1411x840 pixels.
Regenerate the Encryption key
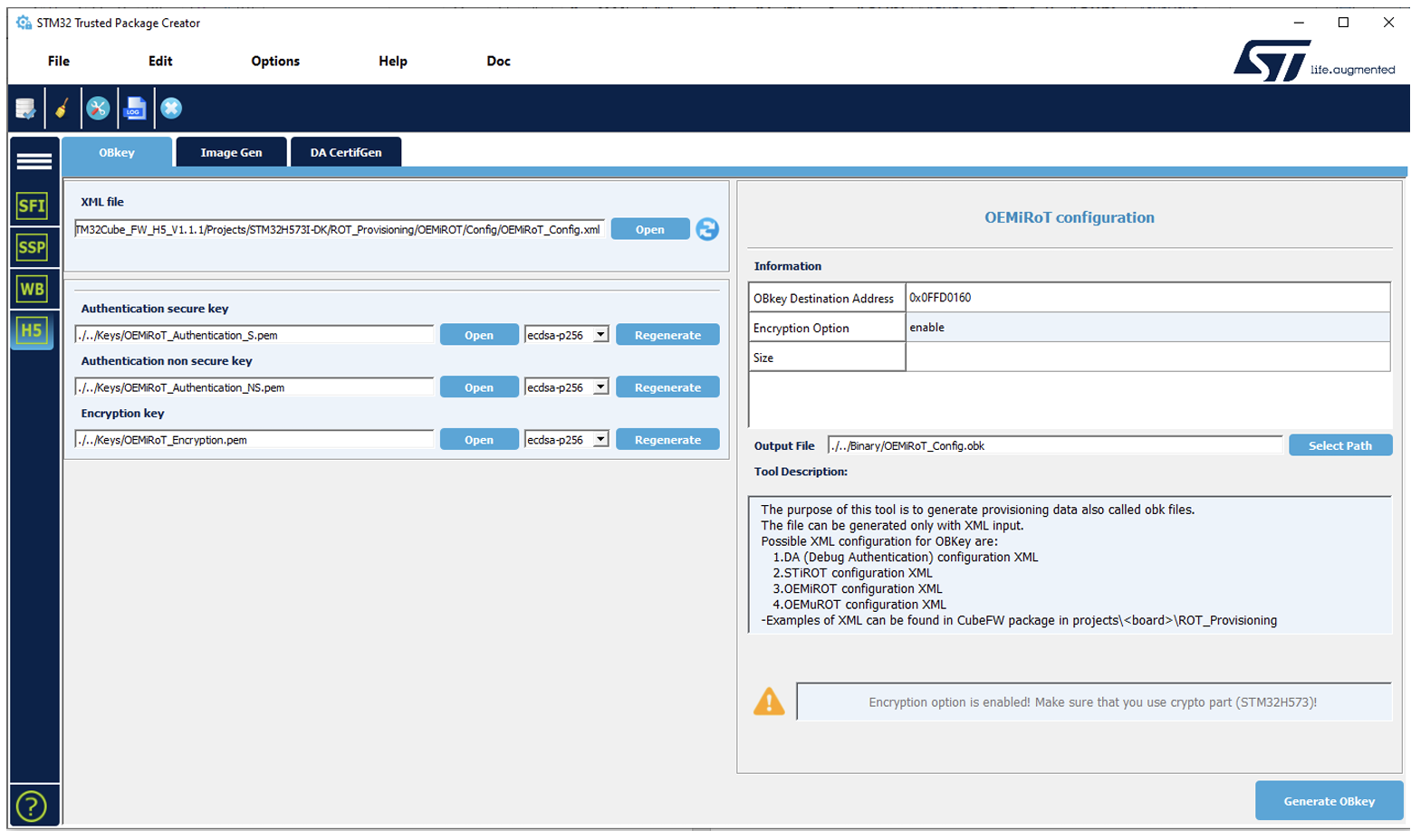pos(667,440)
